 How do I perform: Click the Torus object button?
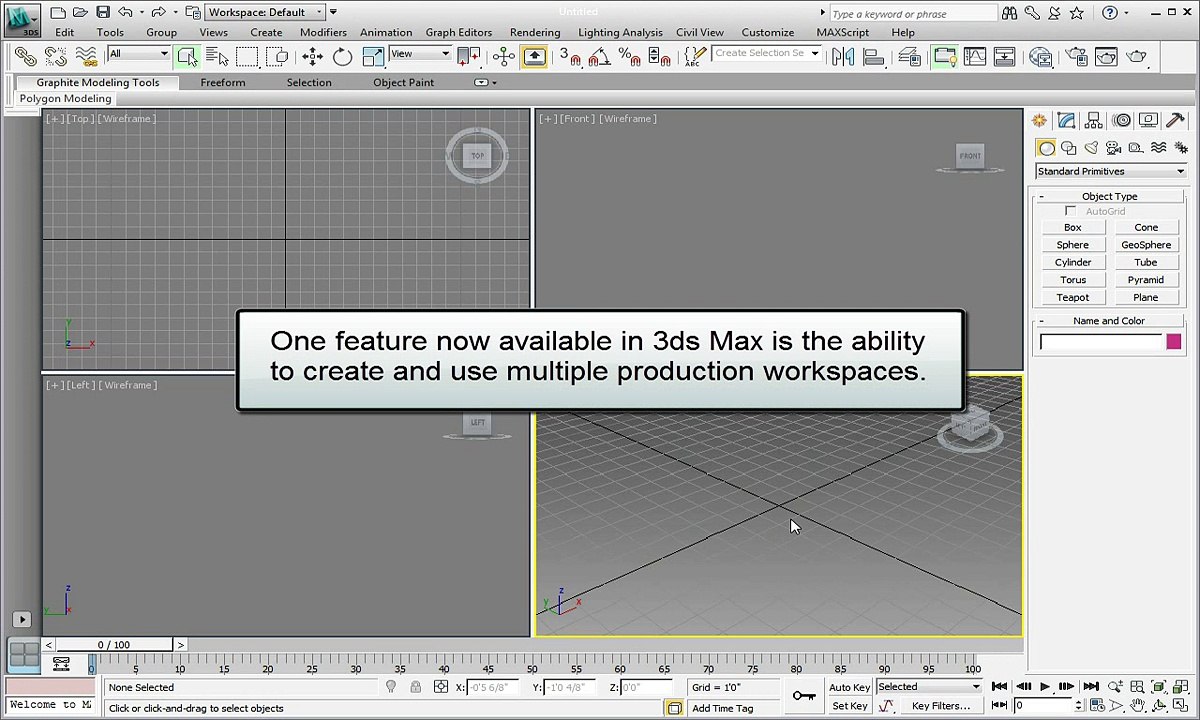pyautogui.click(x=1073, y=280)
